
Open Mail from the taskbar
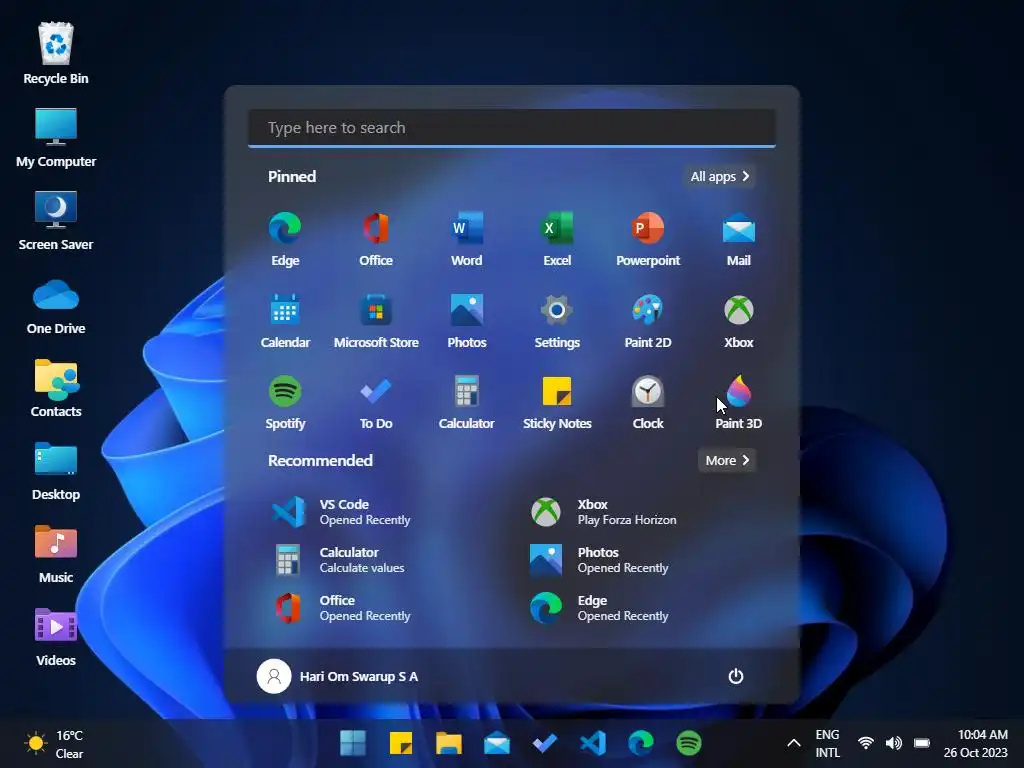pyautogui.click(x=497, y=743)
